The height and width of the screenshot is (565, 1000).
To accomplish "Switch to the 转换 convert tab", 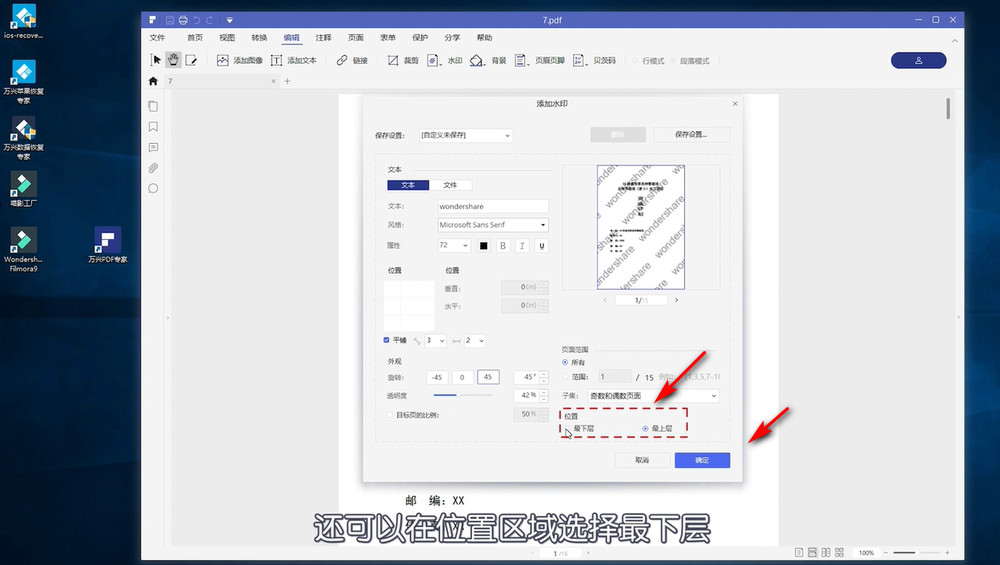I will click(x=259, y=38).
